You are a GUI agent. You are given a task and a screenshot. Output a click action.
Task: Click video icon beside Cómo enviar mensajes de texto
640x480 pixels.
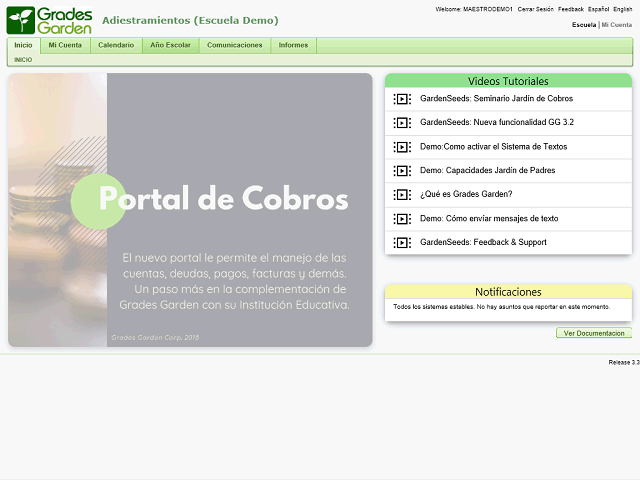[x=402, y=219]
